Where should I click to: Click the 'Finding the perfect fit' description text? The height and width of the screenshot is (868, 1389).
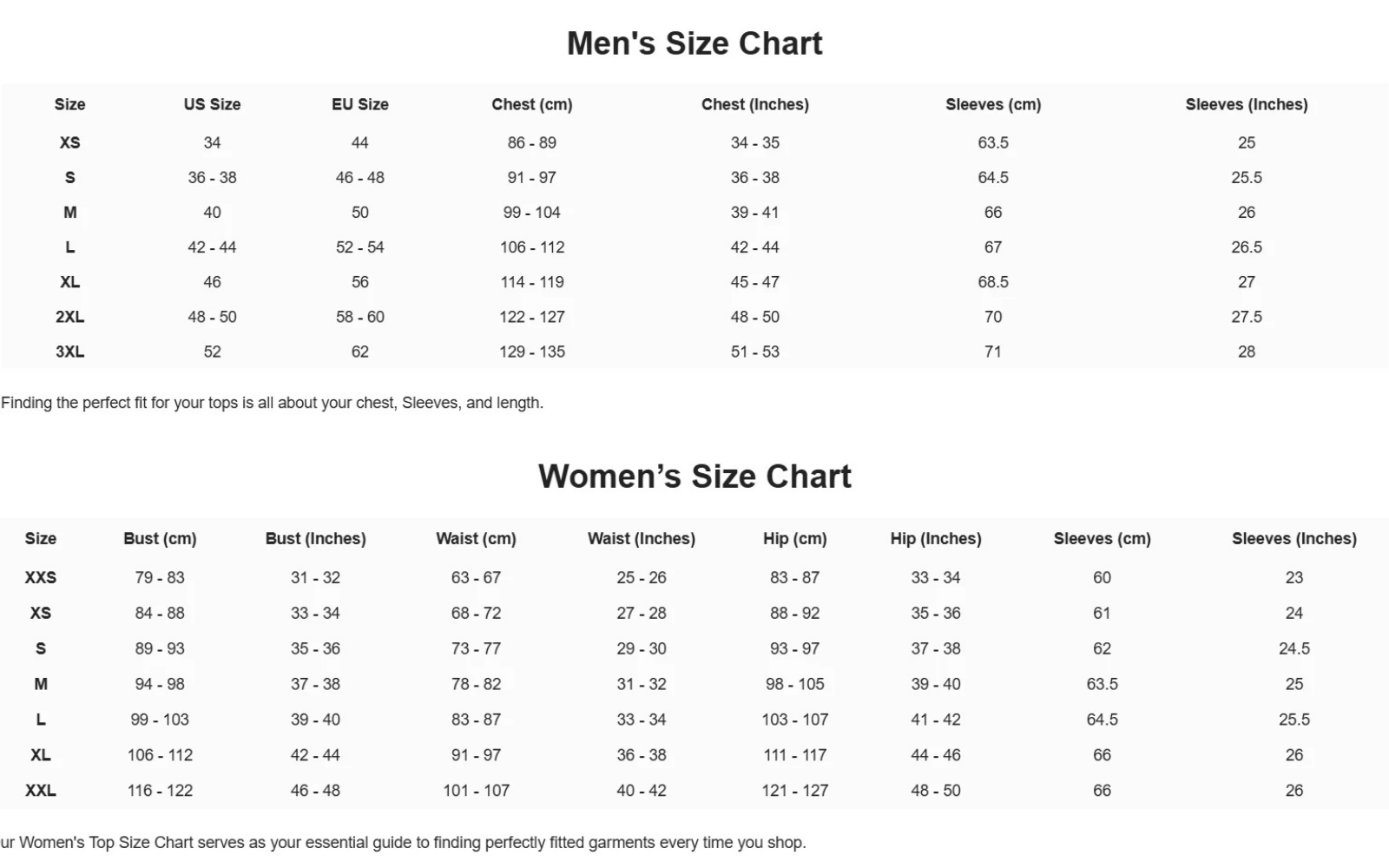coord(272,403)
